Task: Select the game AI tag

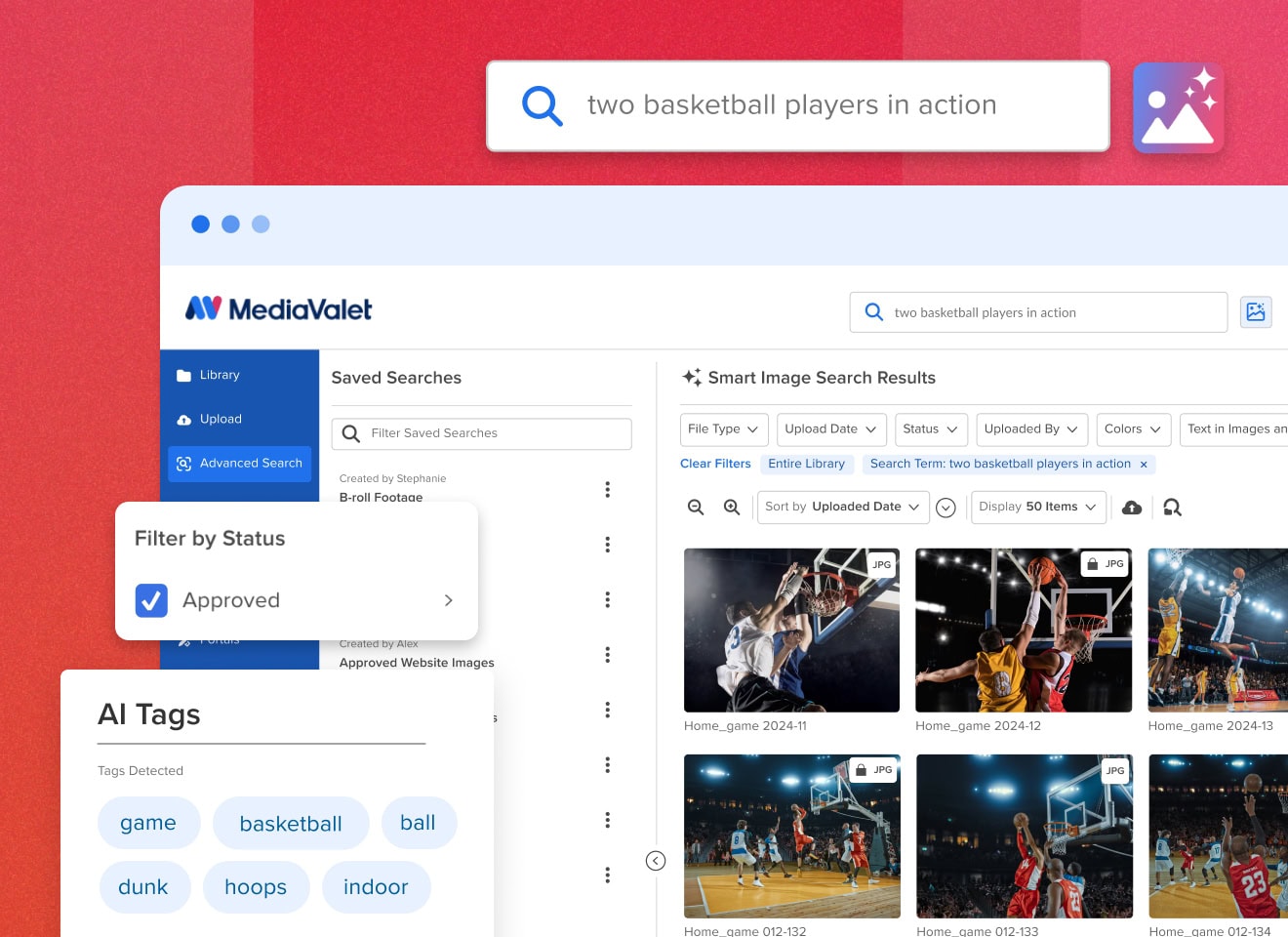Action: 148,823
